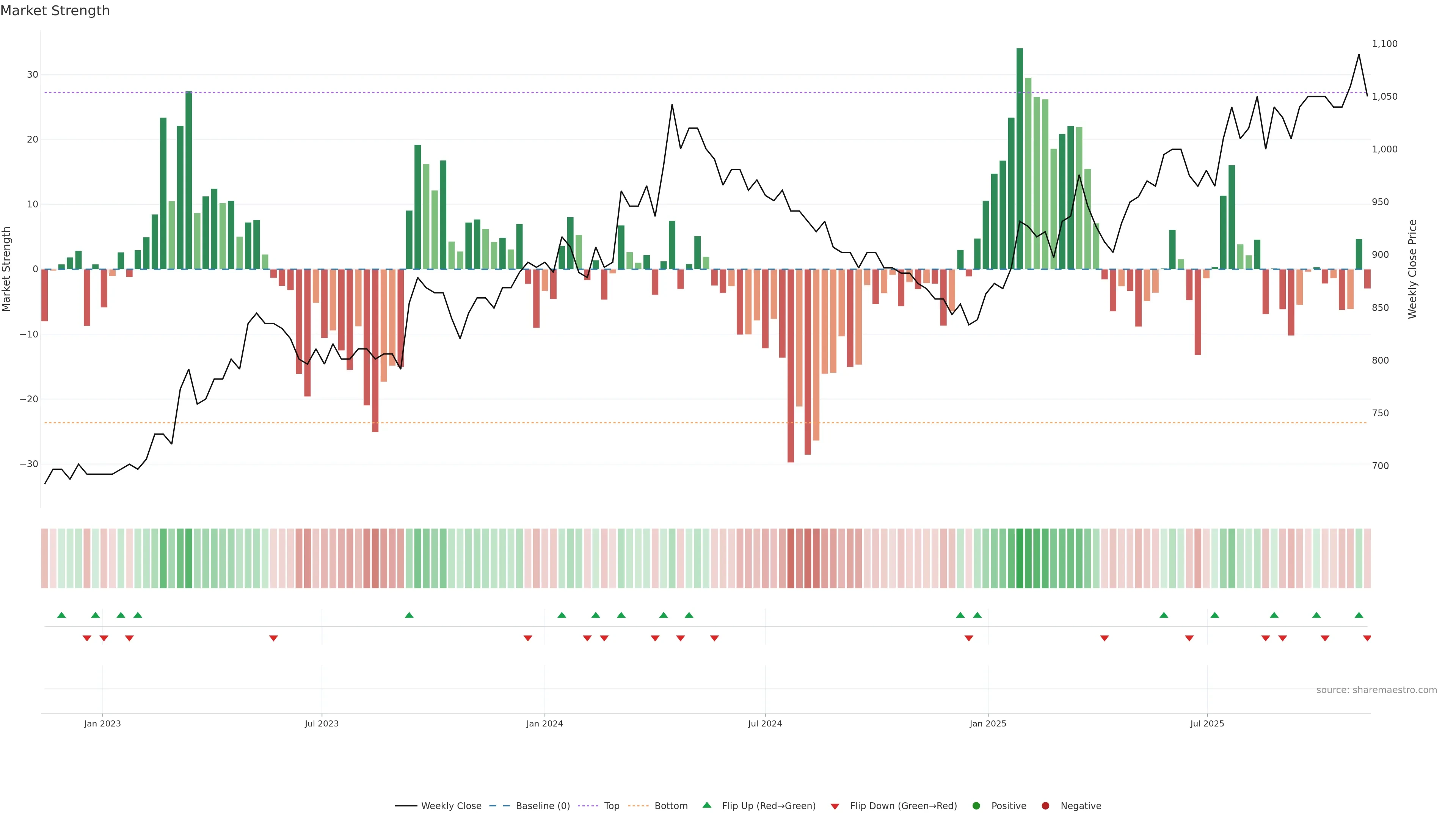Click the source: sharemaestro.com text
Image resolution: width=1456 pixels, height=819 pixels.
point(1376,690)
